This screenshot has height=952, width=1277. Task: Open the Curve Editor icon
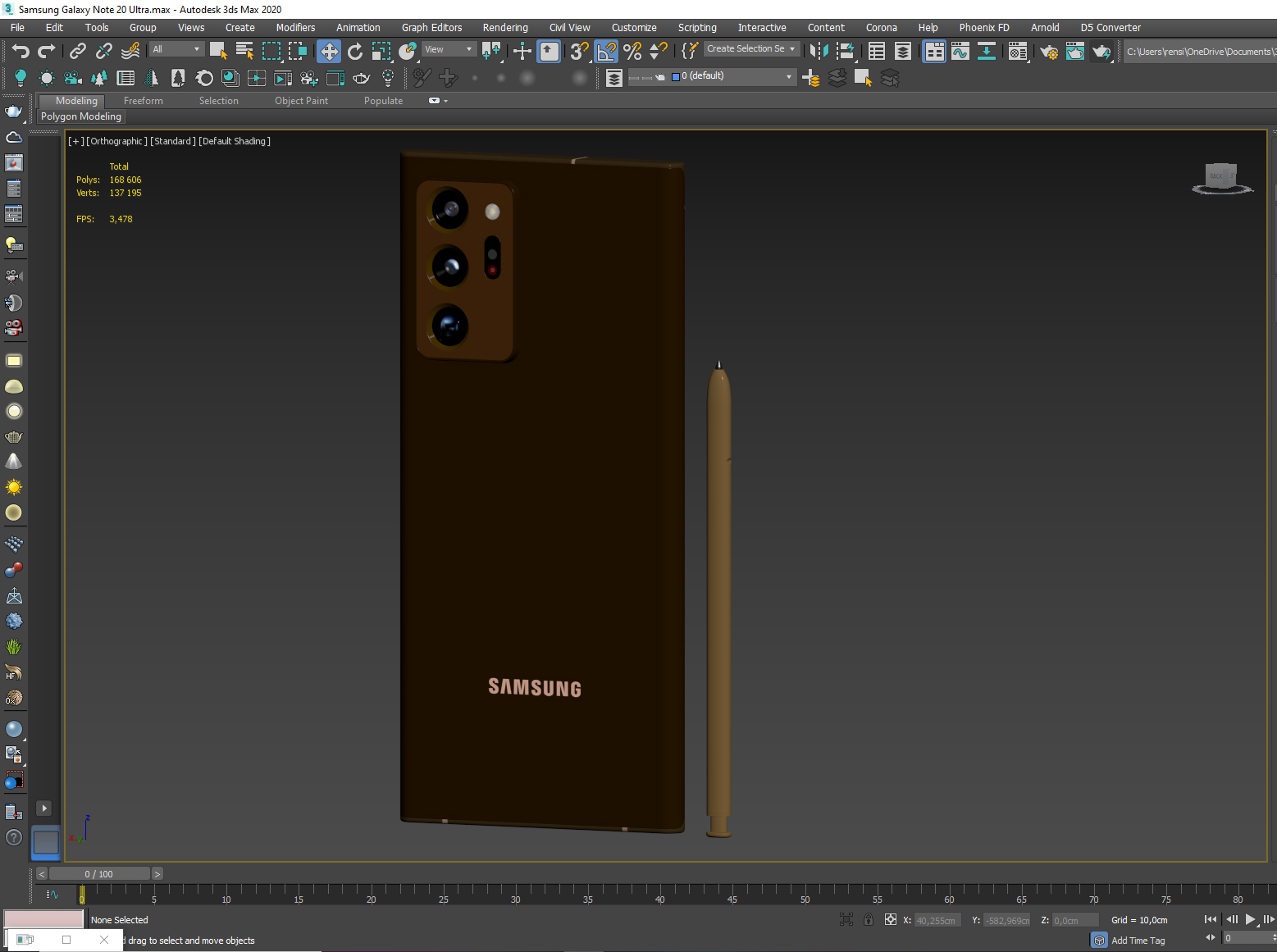point(960,51)
